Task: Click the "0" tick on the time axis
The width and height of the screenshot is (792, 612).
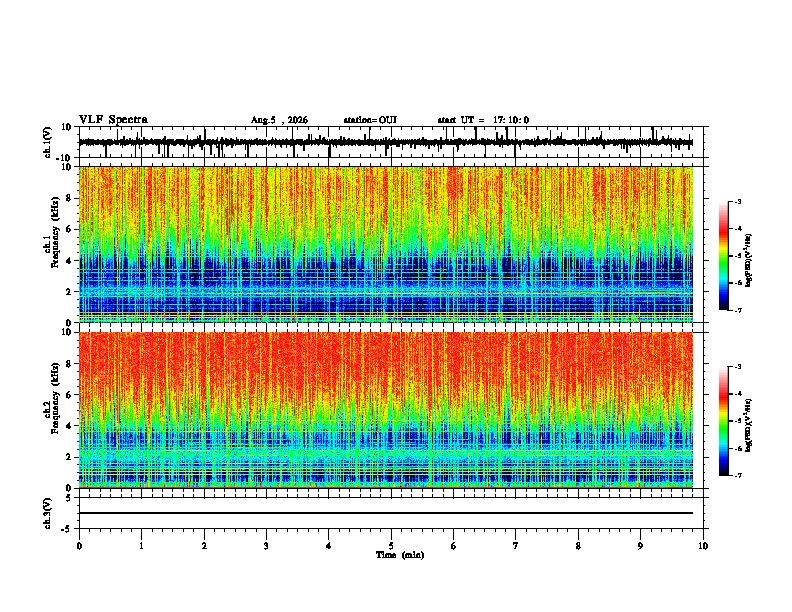Action: [79, 546]
